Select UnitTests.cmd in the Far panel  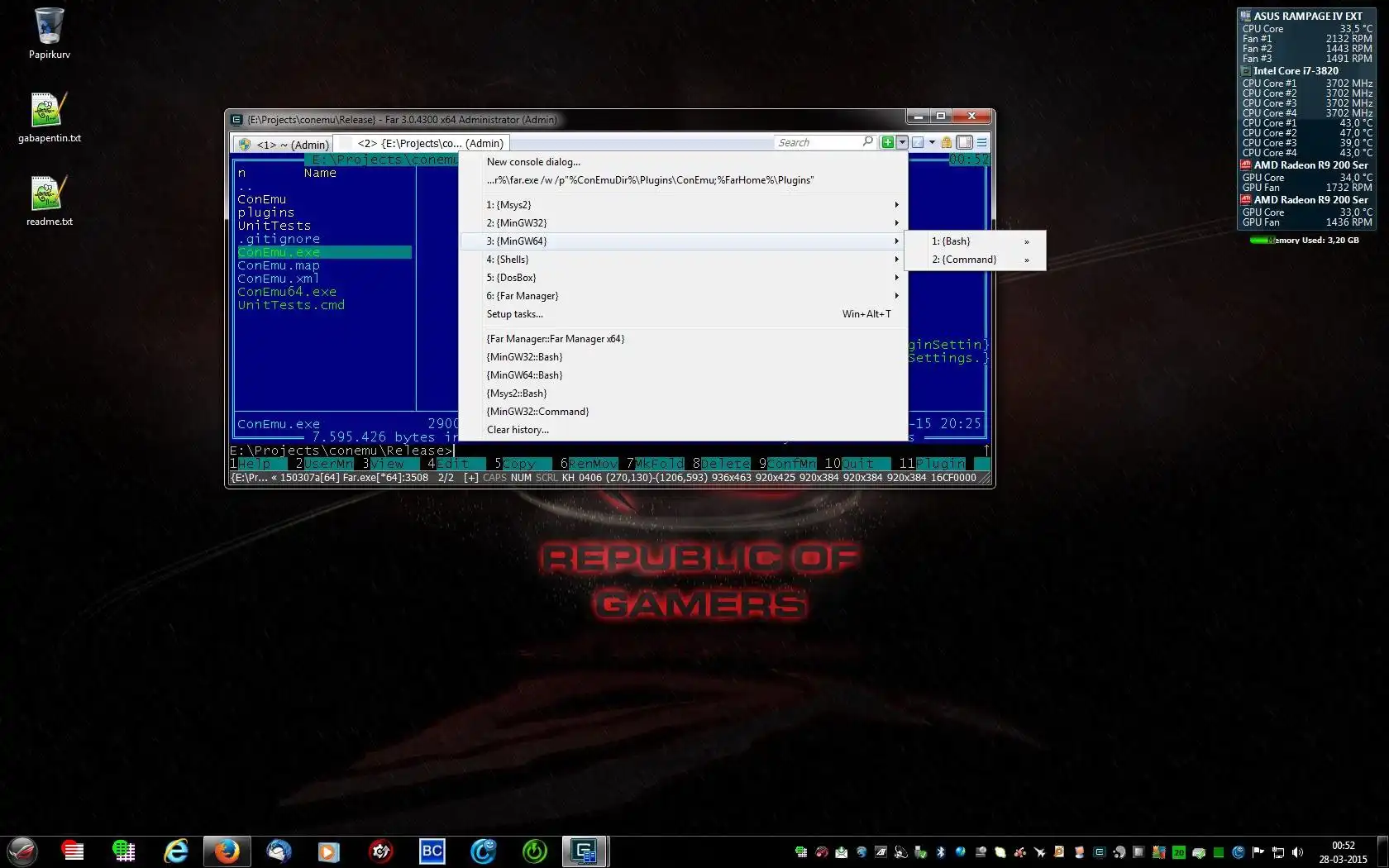(x=291, y=305)
